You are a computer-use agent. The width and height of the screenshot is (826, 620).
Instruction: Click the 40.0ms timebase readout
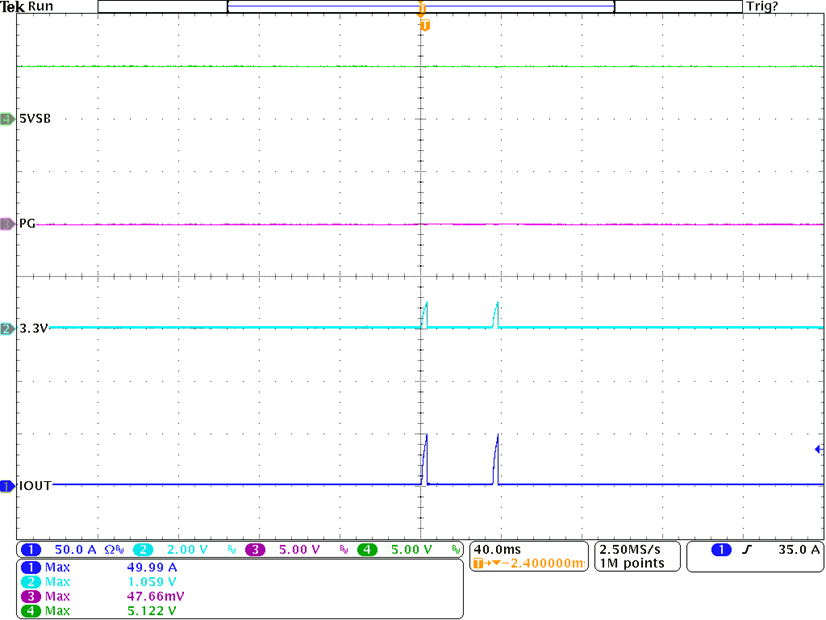tap(497, 549)
